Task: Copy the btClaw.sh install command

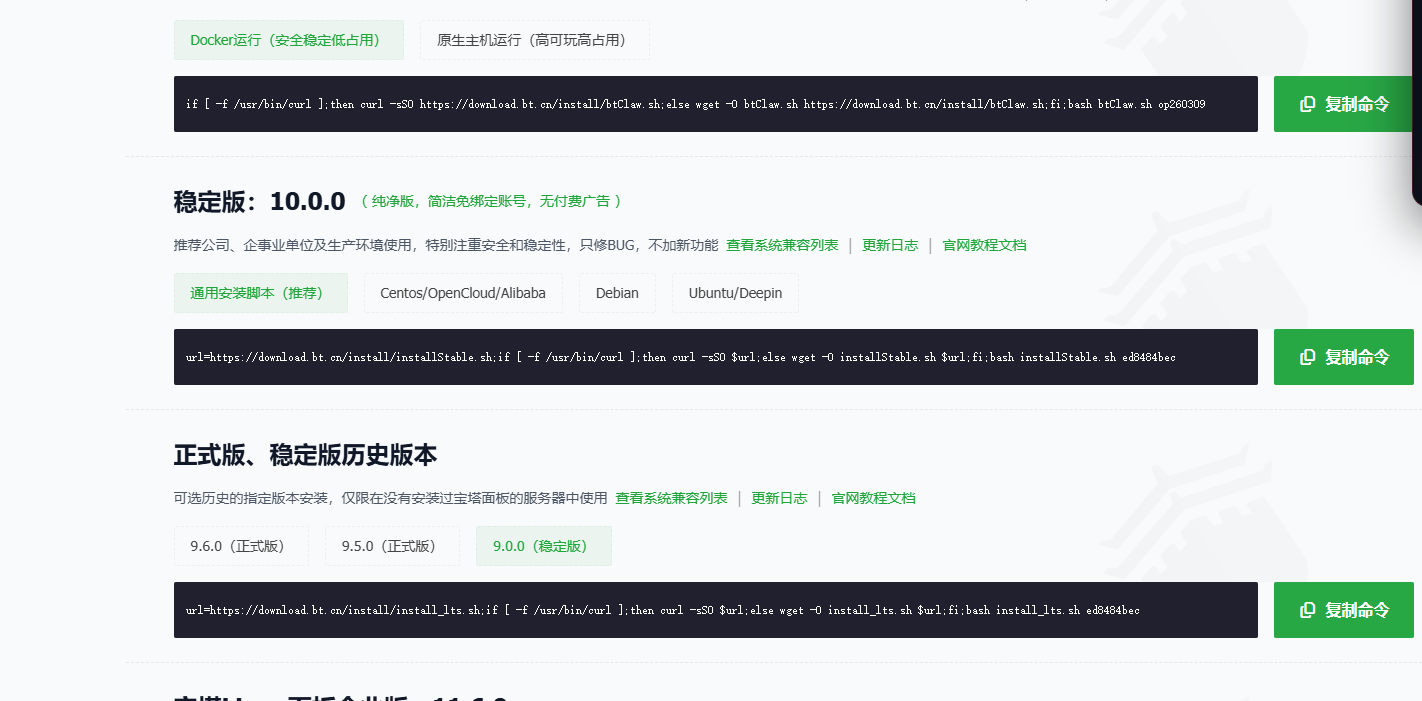Action: pyautogui.click(x=1343, y=104)
